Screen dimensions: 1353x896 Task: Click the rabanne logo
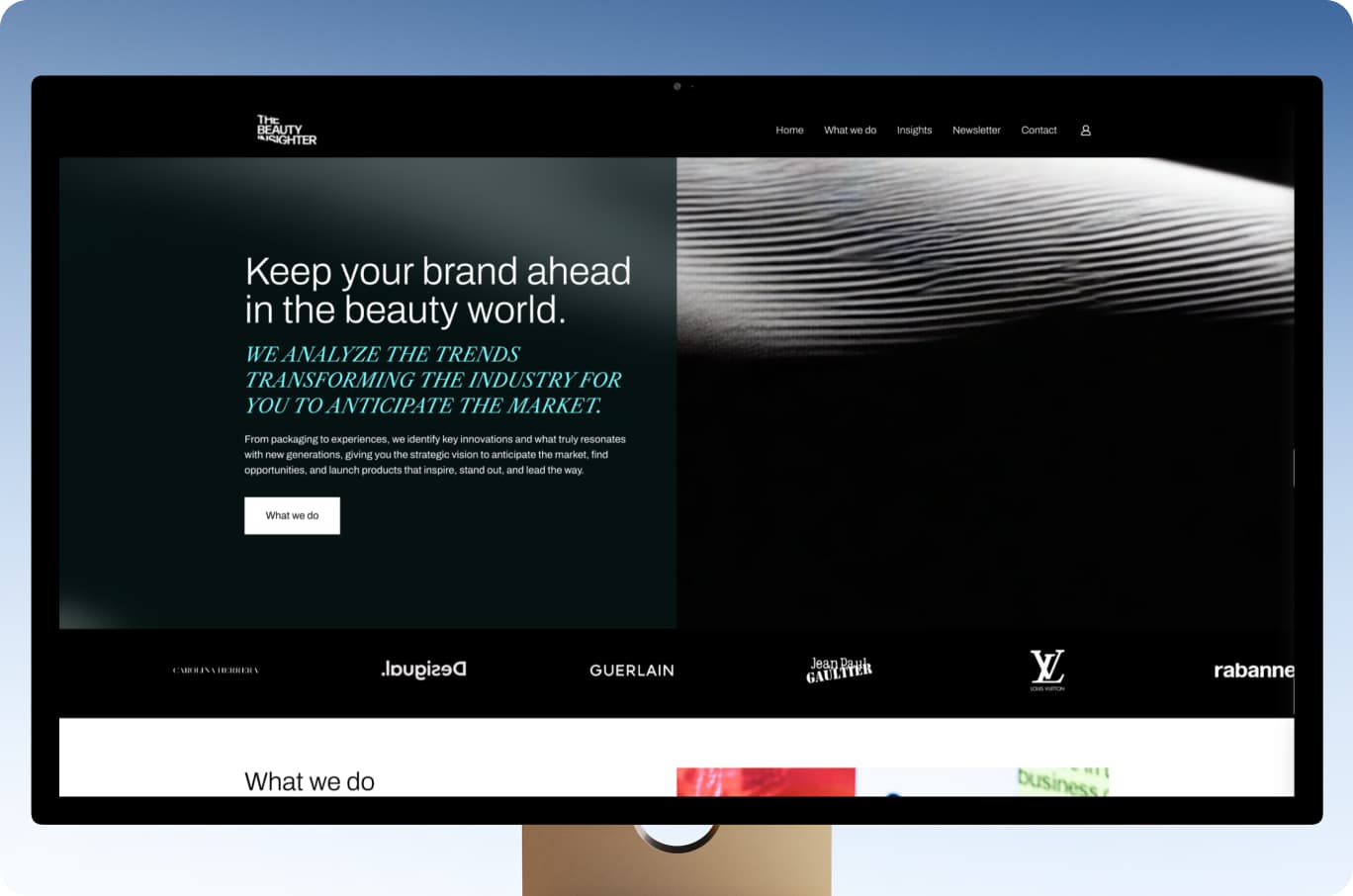click(x=1253, y=671)
